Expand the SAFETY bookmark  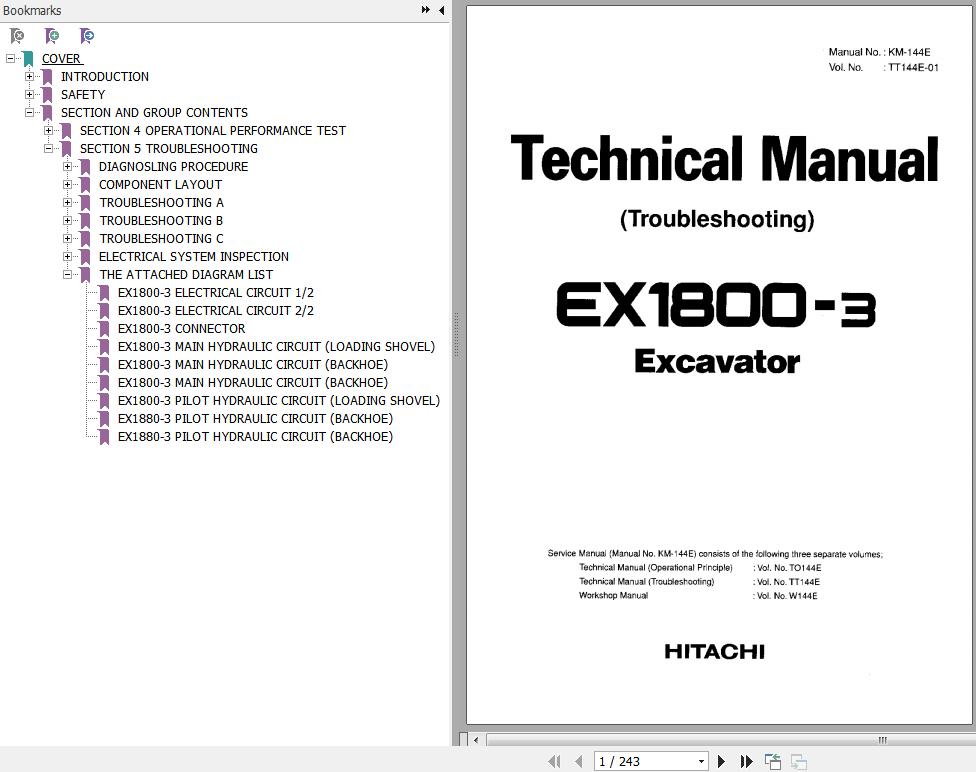click(29, 95)
